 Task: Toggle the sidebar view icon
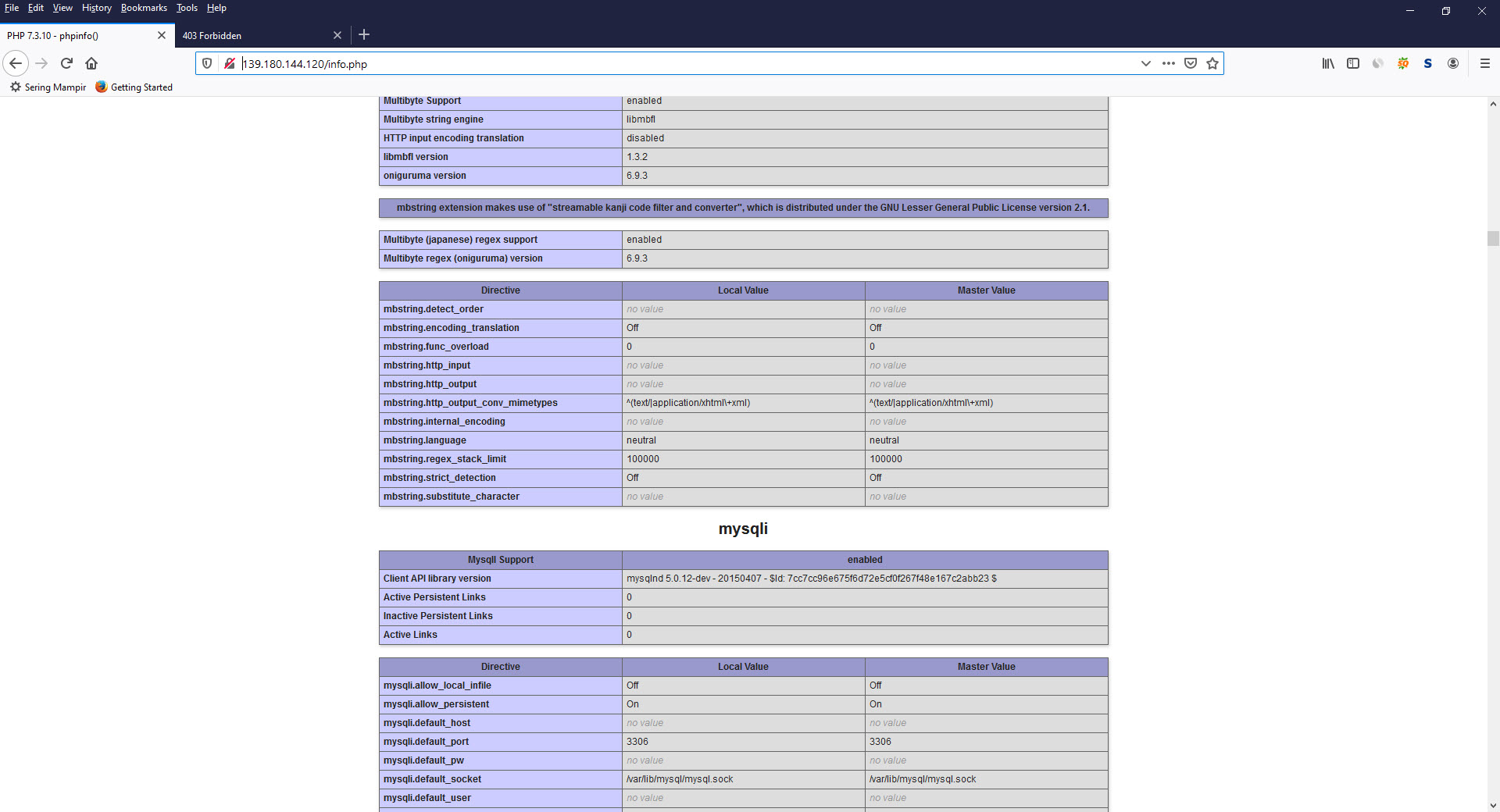click(x=1352, y=63)
